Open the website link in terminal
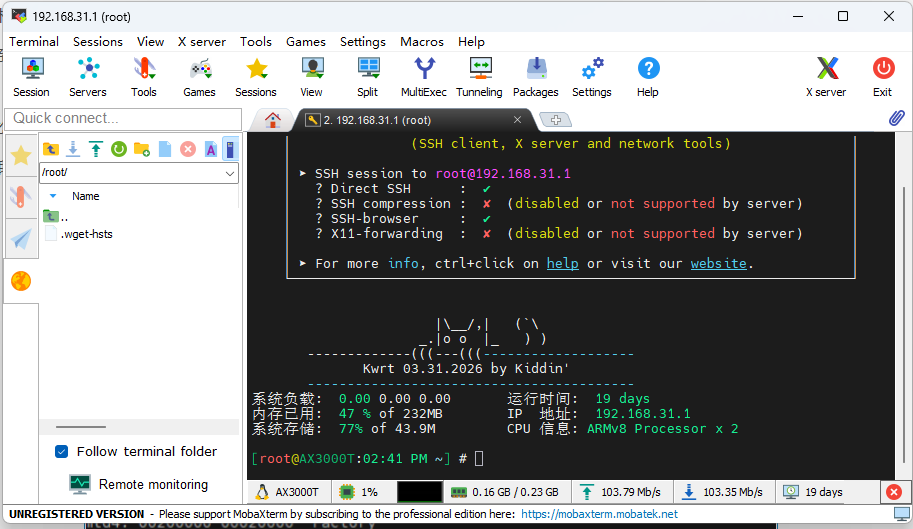This screenshot has height=529, width=913. pyautogui.click(x=719, y=264)
